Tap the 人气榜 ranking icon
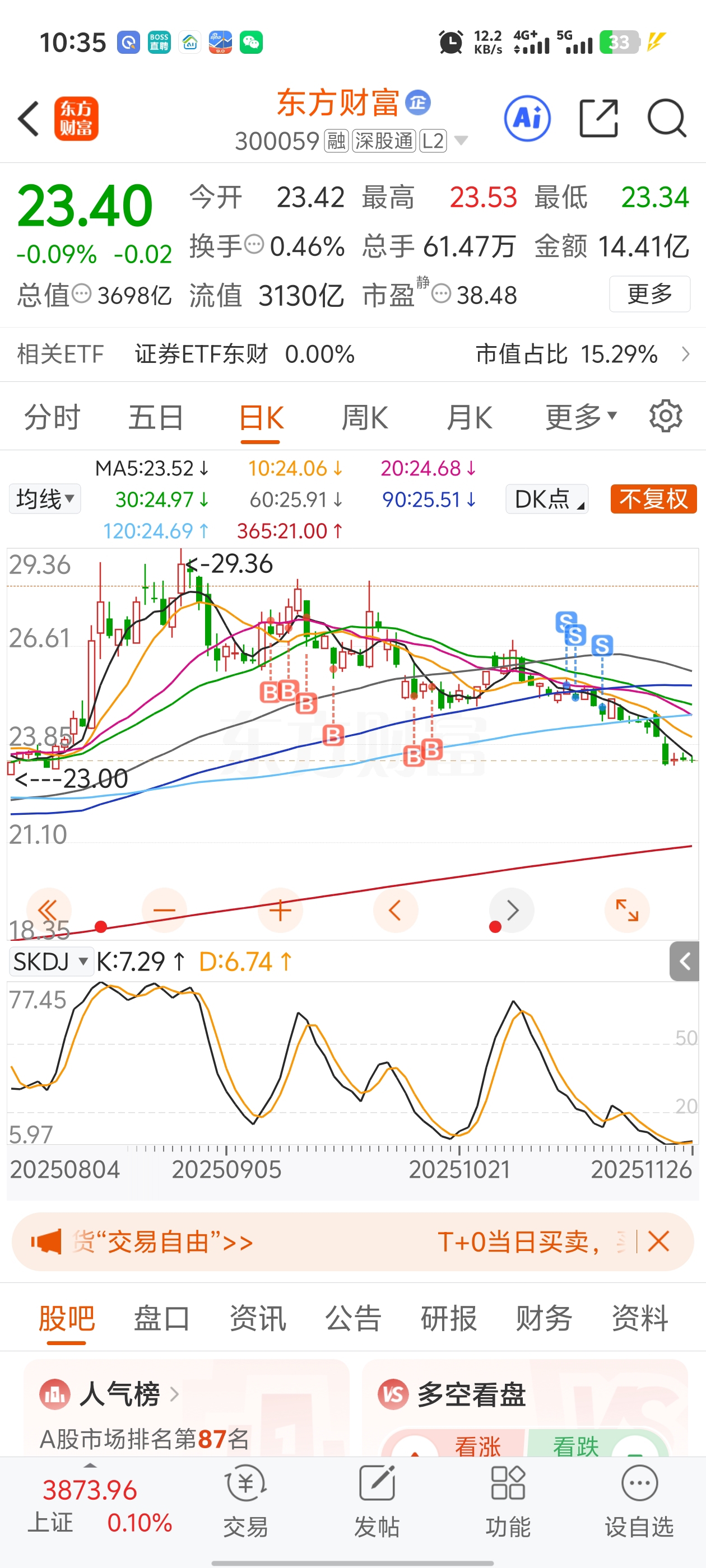This screenshot has height=1568, width=706. (x=55, y=1394)
